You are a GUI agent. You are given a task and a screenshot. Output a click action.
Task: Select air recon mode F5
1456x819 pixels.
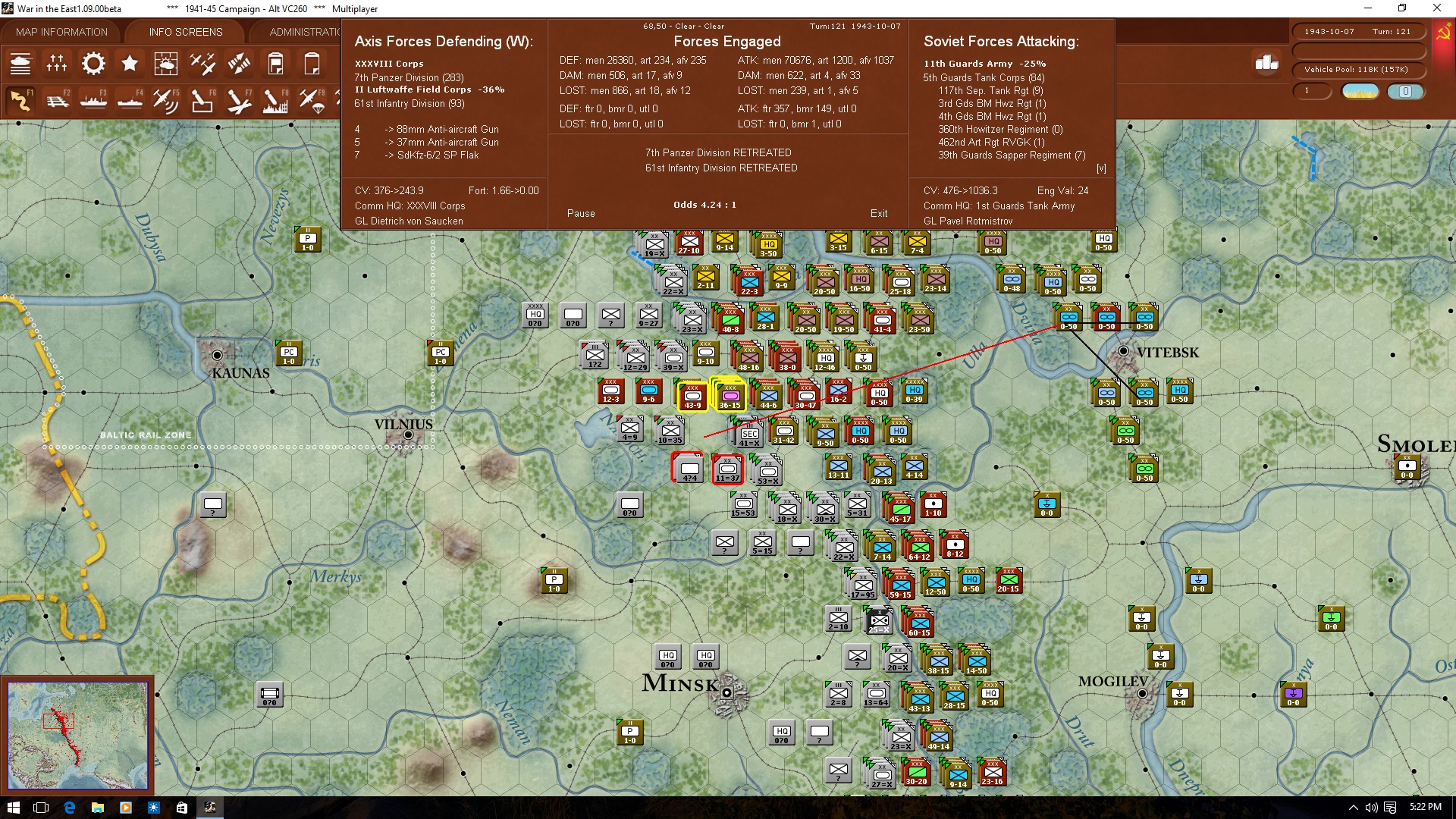click(x=165, y=100)
